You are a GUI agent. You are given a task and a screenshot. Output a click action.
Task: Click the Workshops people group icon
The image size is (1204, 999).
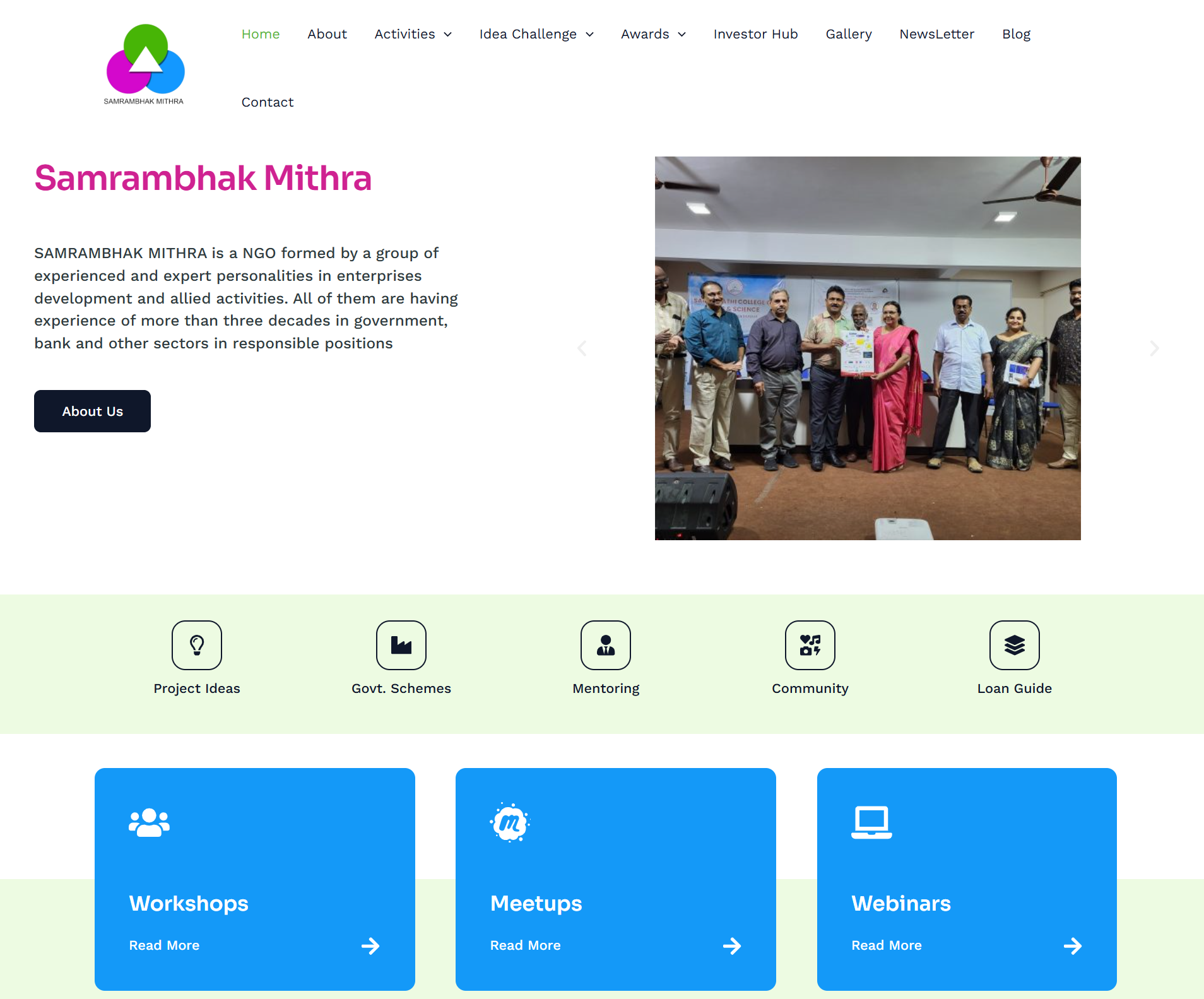point(150,822)
